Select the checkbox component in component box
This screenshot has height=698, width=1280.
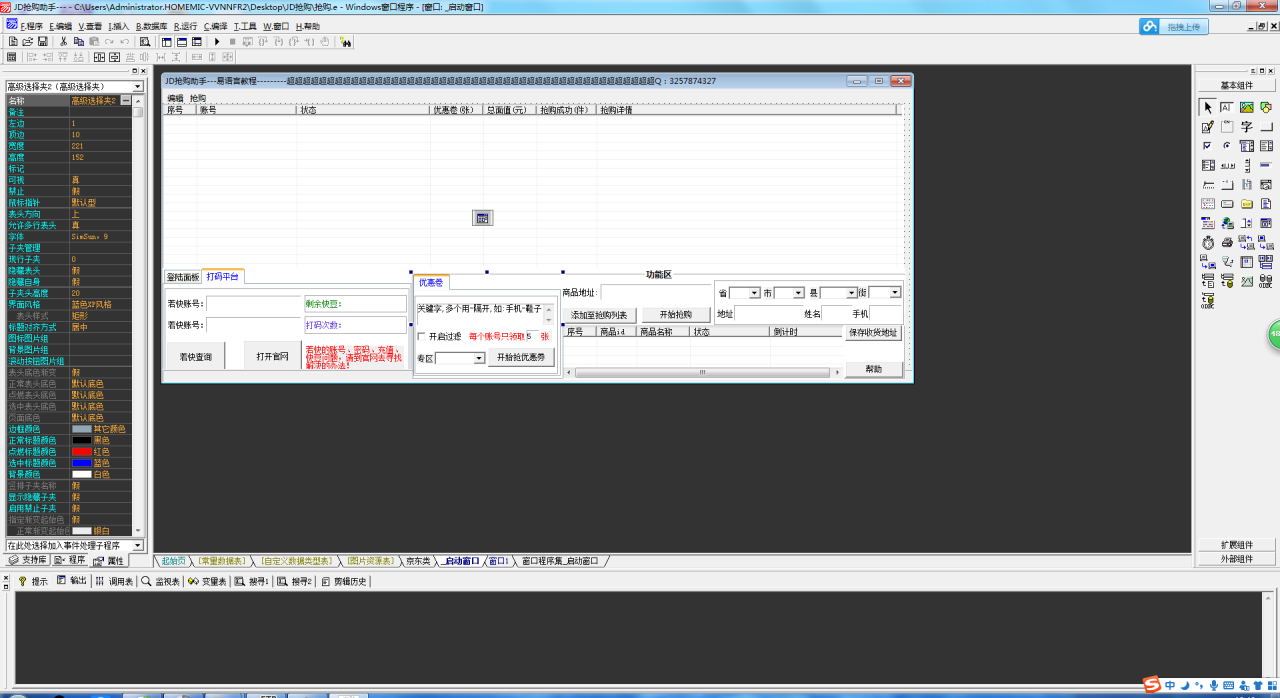pos(1208,146)
